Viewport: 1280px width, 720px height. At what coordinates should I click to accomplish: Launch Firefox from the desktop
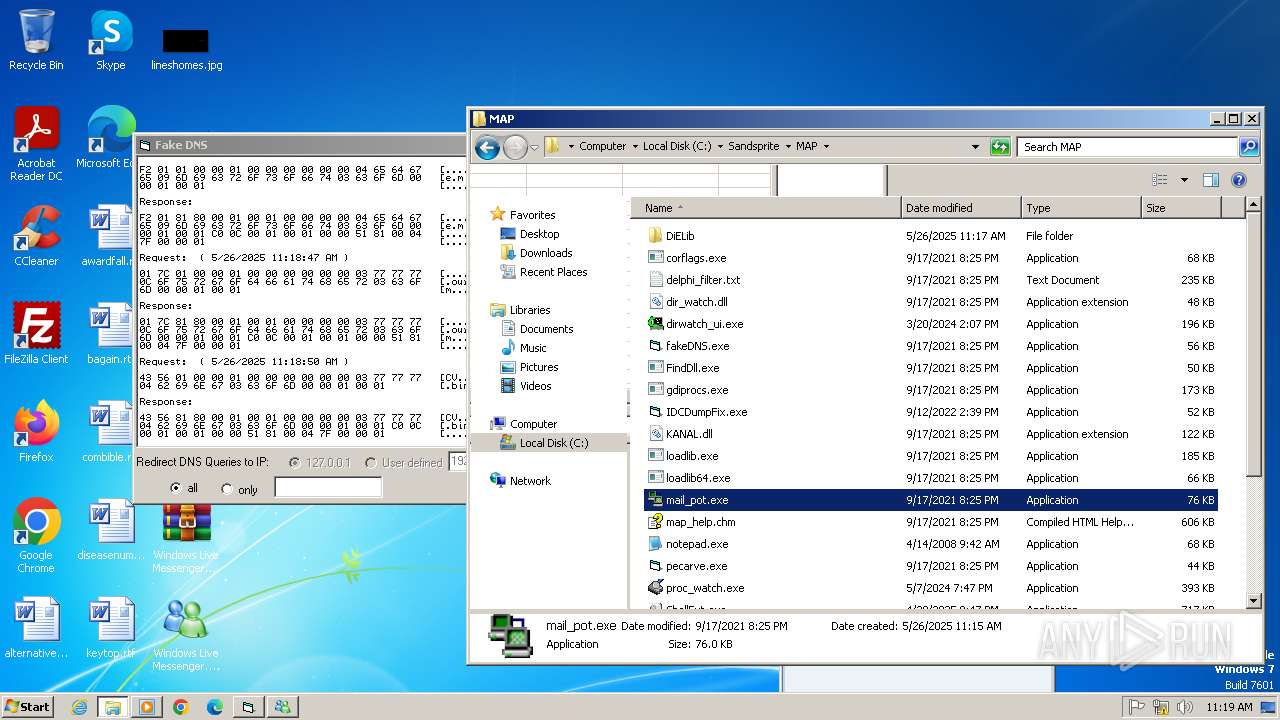pyautogui.click(x=36, y=432)
